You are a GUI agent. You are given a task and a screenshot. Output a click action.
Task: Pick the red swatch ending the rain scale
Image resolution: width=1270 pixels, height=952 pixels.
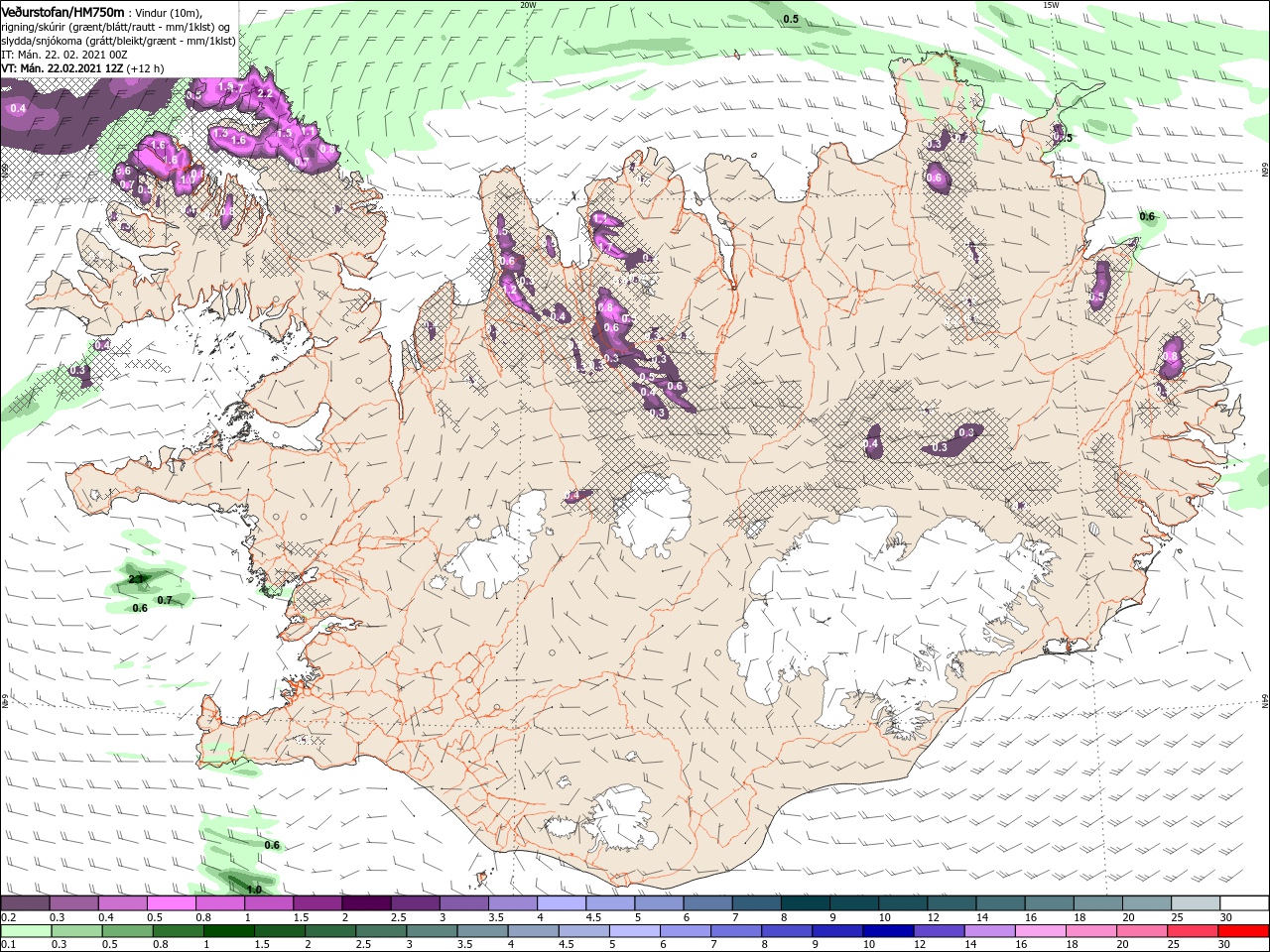(x=1242, y=931)
